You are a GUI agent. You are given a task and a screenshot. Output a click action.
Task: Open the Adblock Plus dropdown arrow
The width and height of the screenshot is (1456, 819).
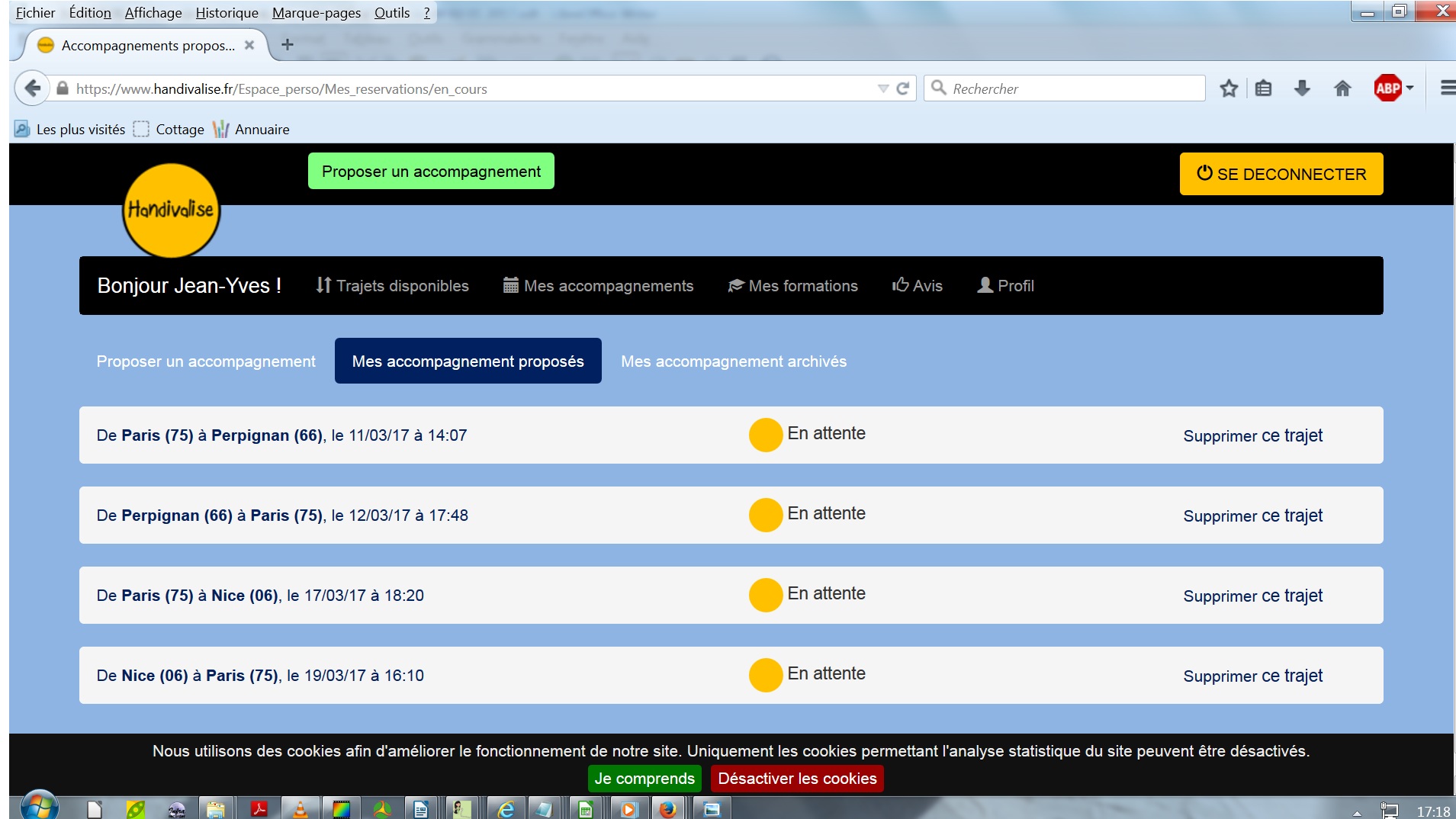point(1409,88)
